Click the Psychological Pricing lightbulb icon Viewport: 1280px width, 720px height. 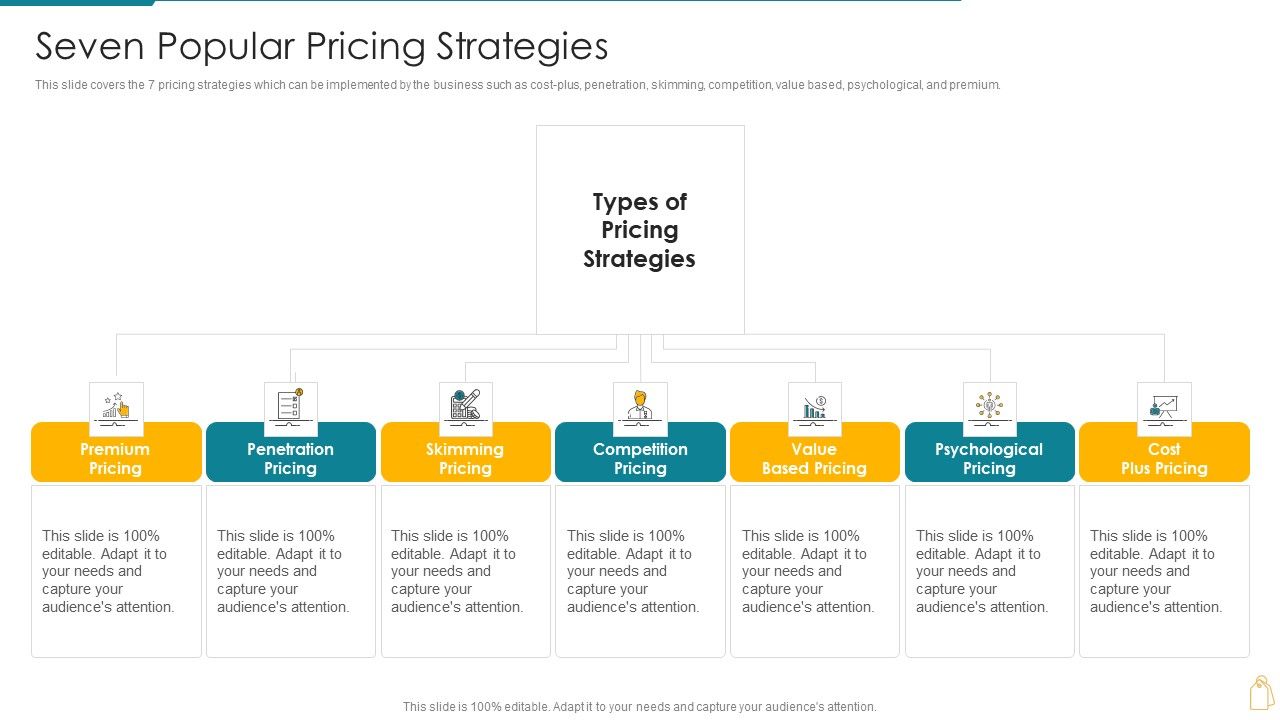point(989,407)
